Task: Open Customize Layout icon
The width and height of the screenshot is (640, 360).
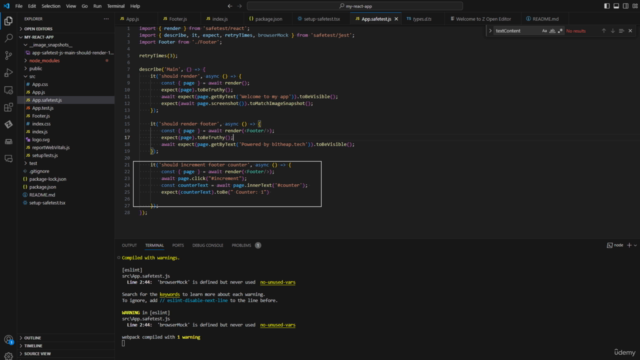Action: 635,6
